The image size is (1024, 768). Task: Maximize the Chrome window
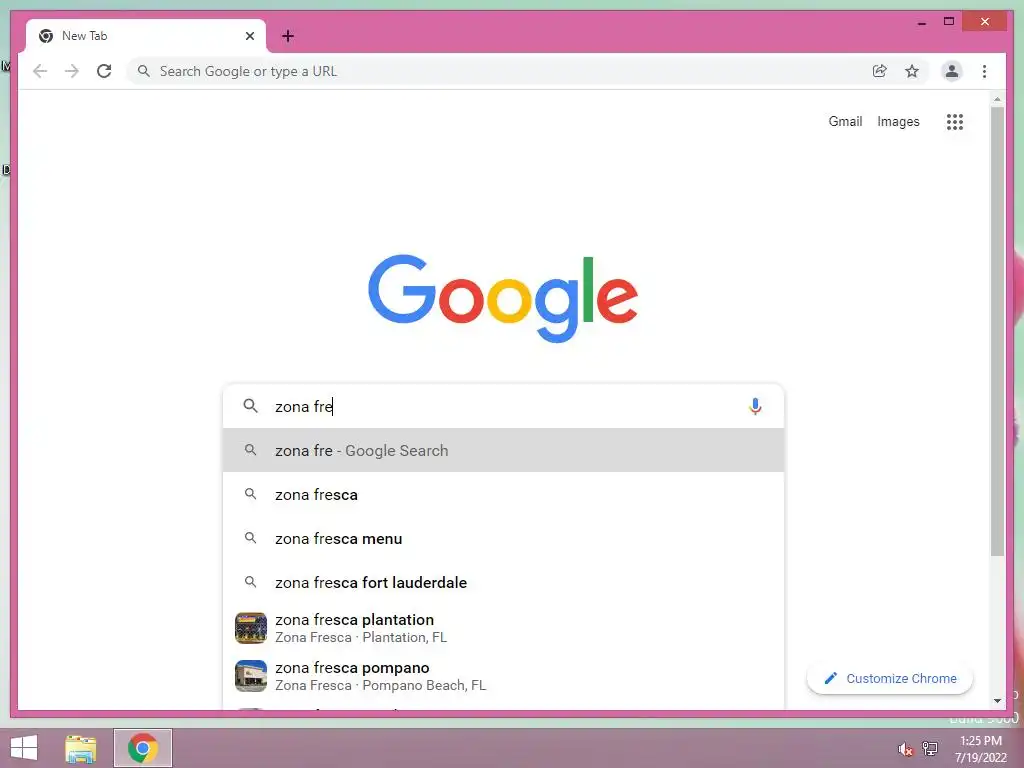tap(949, 22)
